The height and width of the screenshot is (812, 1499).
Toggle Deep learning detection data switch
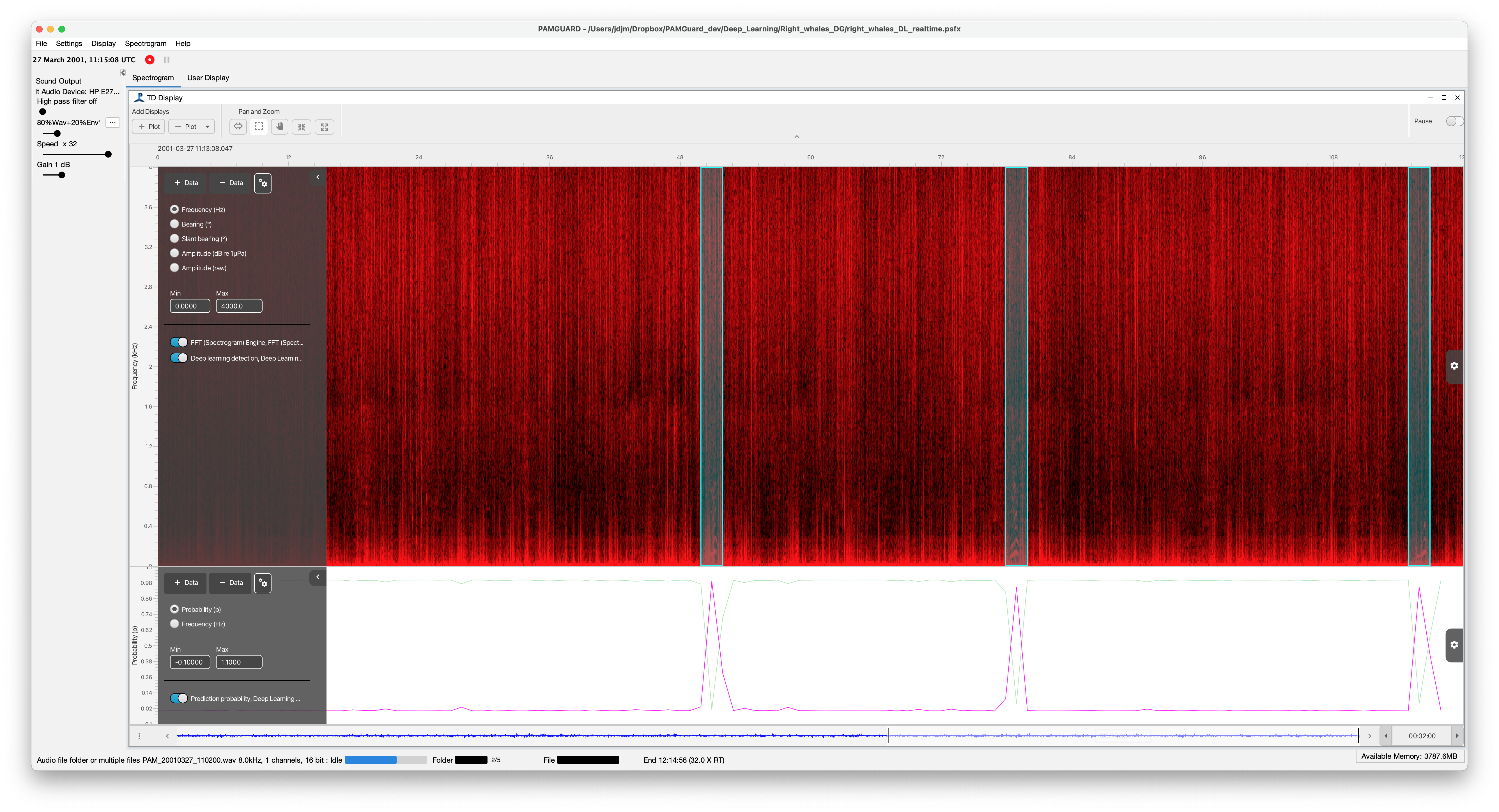[179, 358]
